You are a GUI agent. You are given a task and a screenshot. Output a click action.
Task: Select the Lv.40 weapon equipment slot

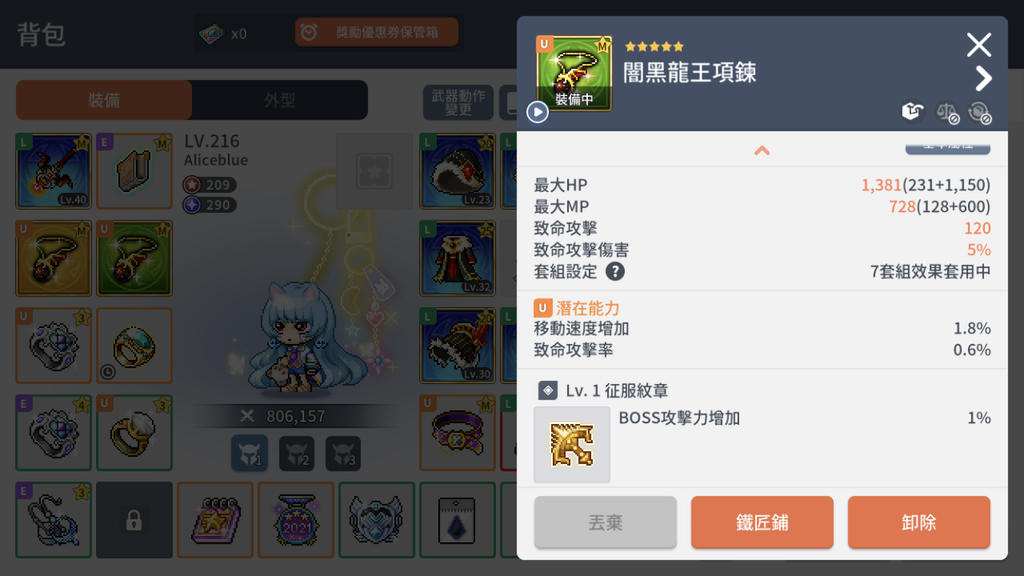click(54, 171)
